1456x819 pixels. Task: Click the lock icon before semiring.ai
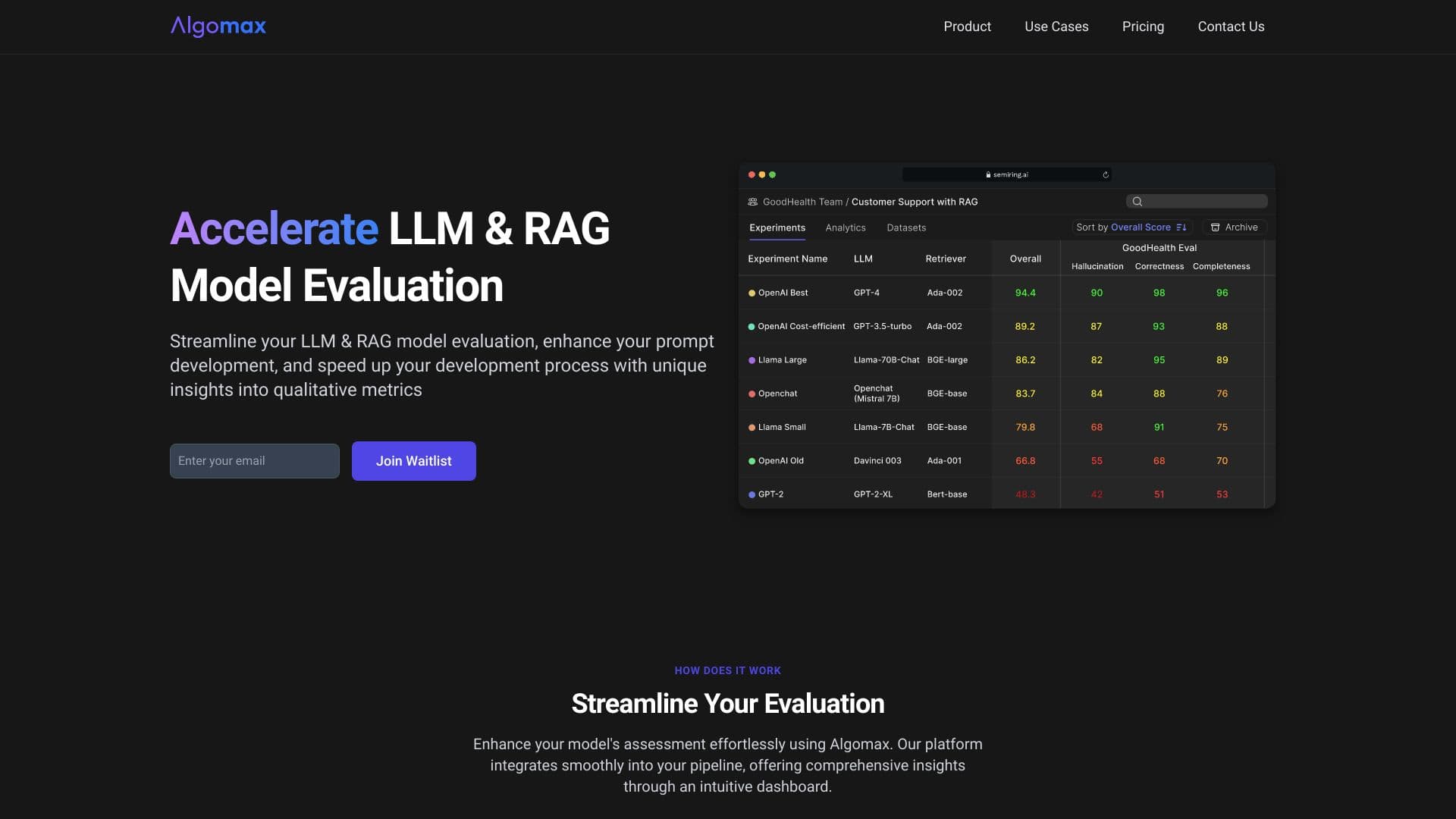[988, 175]
